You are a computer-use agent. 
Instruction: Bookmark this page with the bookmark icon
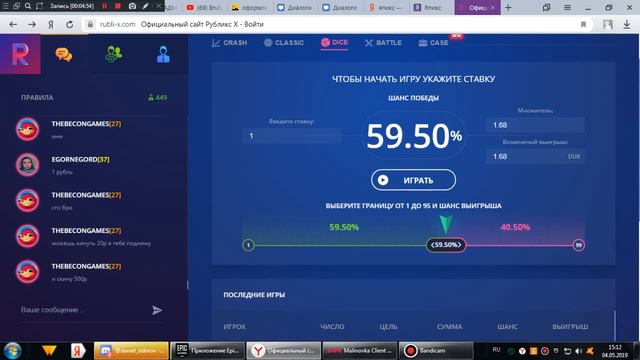pyautogui.click(x=584, y=24)
